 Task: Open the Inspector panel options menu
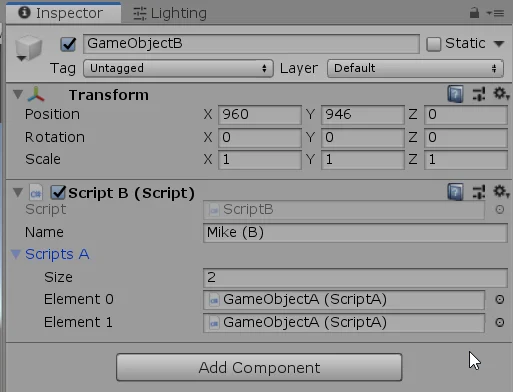[x=495, y=13]
